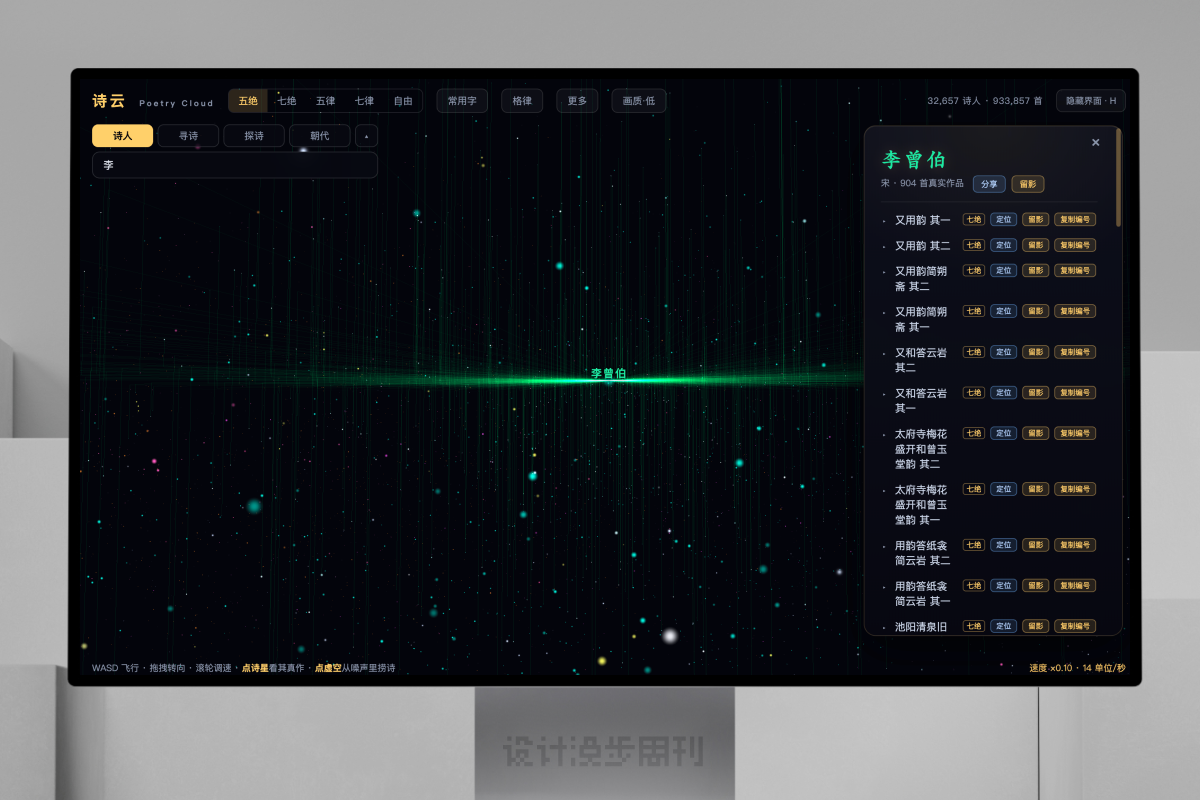Click the 分享 button for 李曾伯
Image resolution: width=1200 pixels, height=800 pixels.
coord(989,184)
